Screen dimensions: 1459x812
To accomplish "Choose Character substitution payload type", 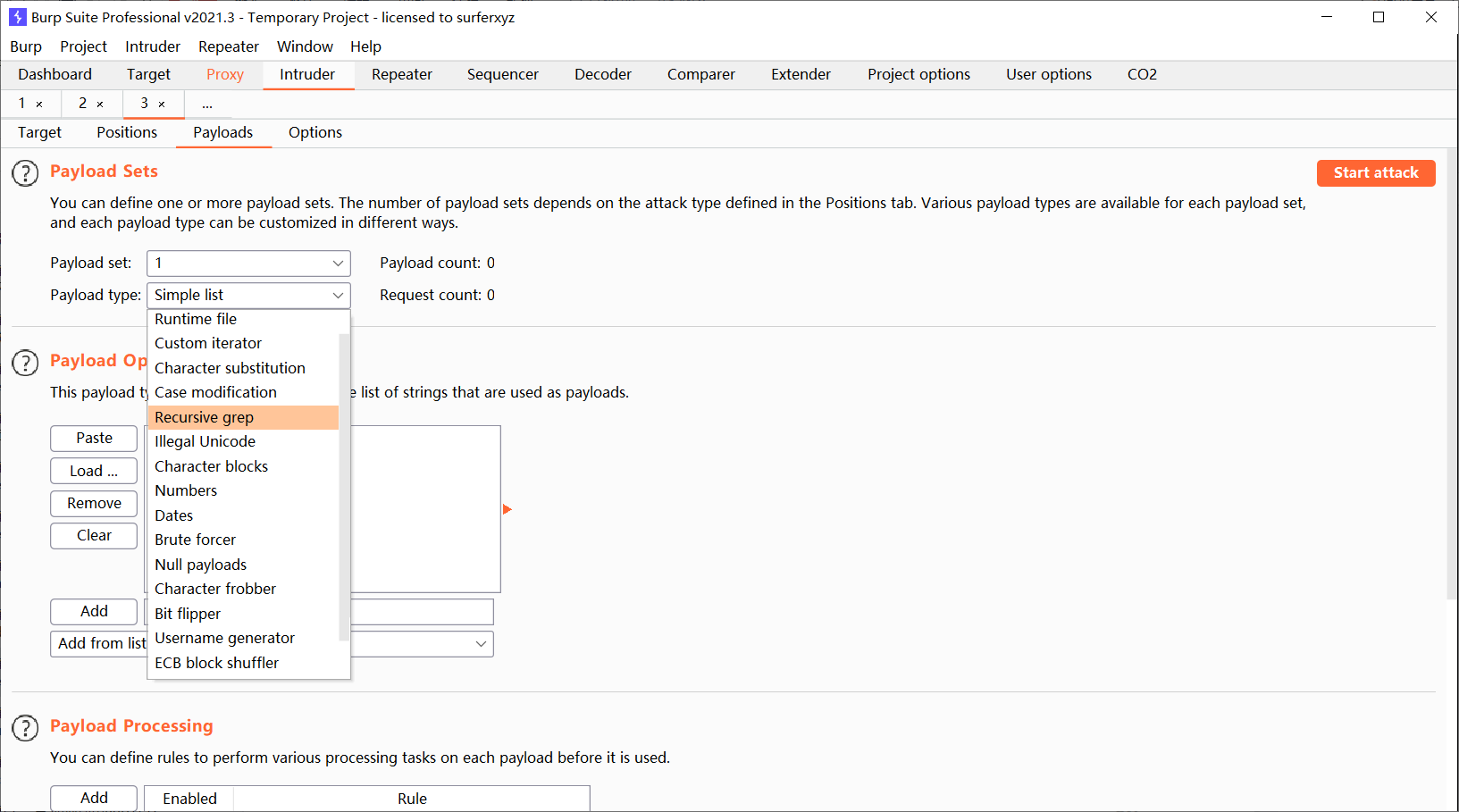I will [243, 368].
